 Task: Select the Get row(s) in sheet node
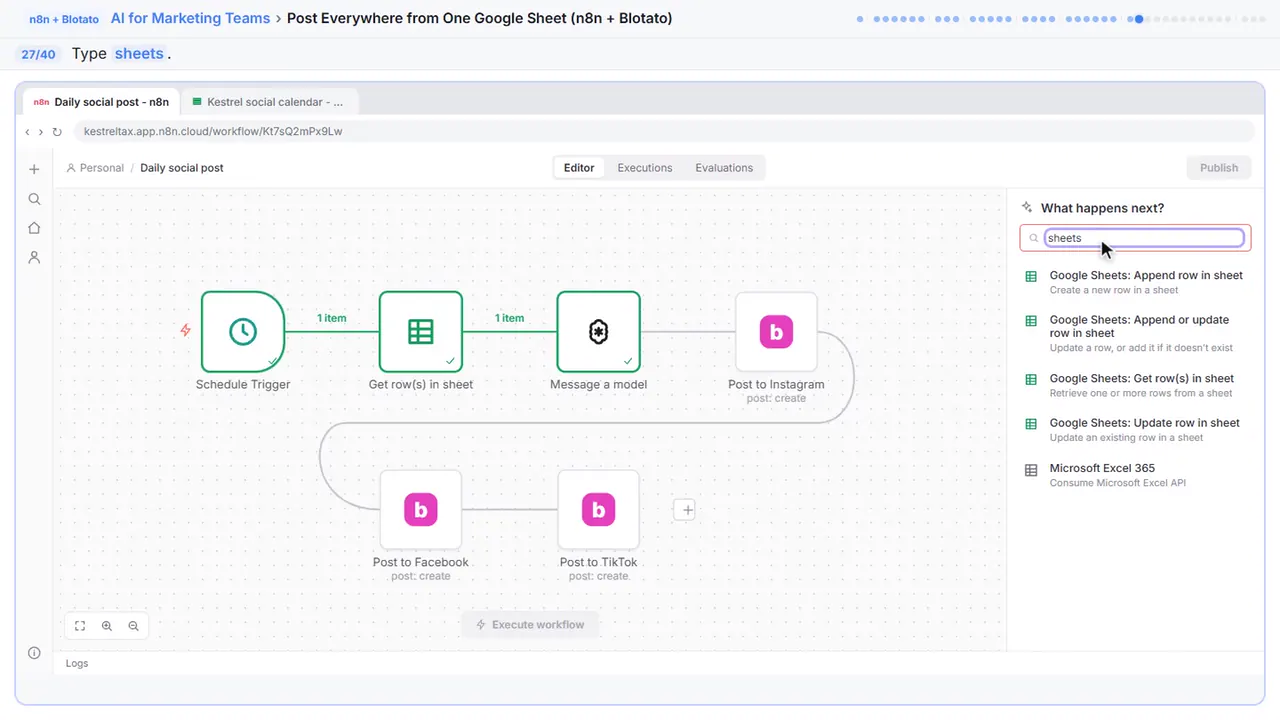click(x=421, y=332)
